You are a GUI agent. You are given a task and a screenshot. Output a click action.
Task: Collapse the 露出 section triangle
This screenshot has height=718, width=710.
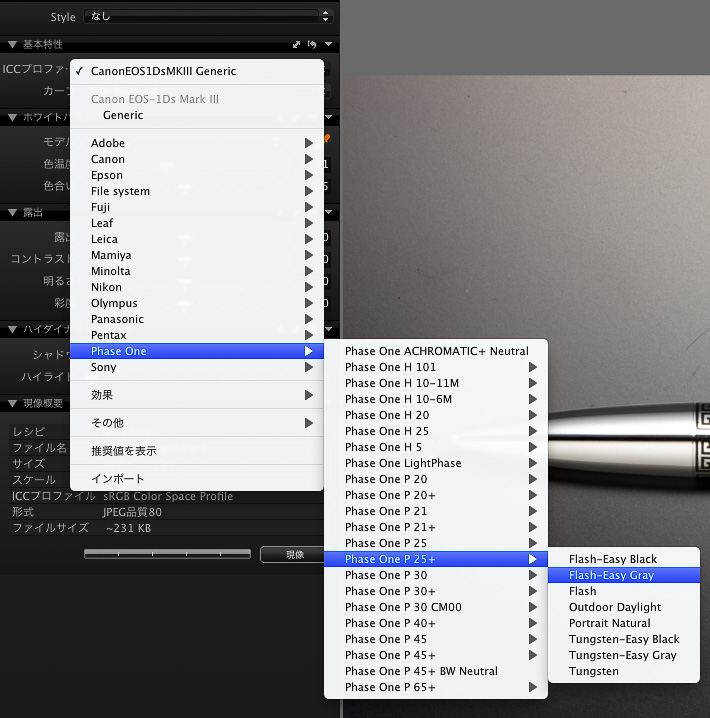[x=12, y=213]
